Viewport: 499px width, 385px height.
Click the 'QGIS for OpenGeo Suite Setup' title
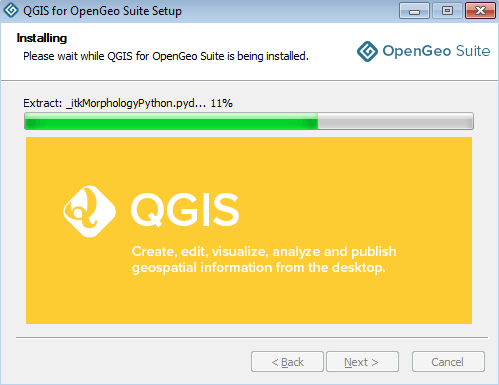(102, 11)
